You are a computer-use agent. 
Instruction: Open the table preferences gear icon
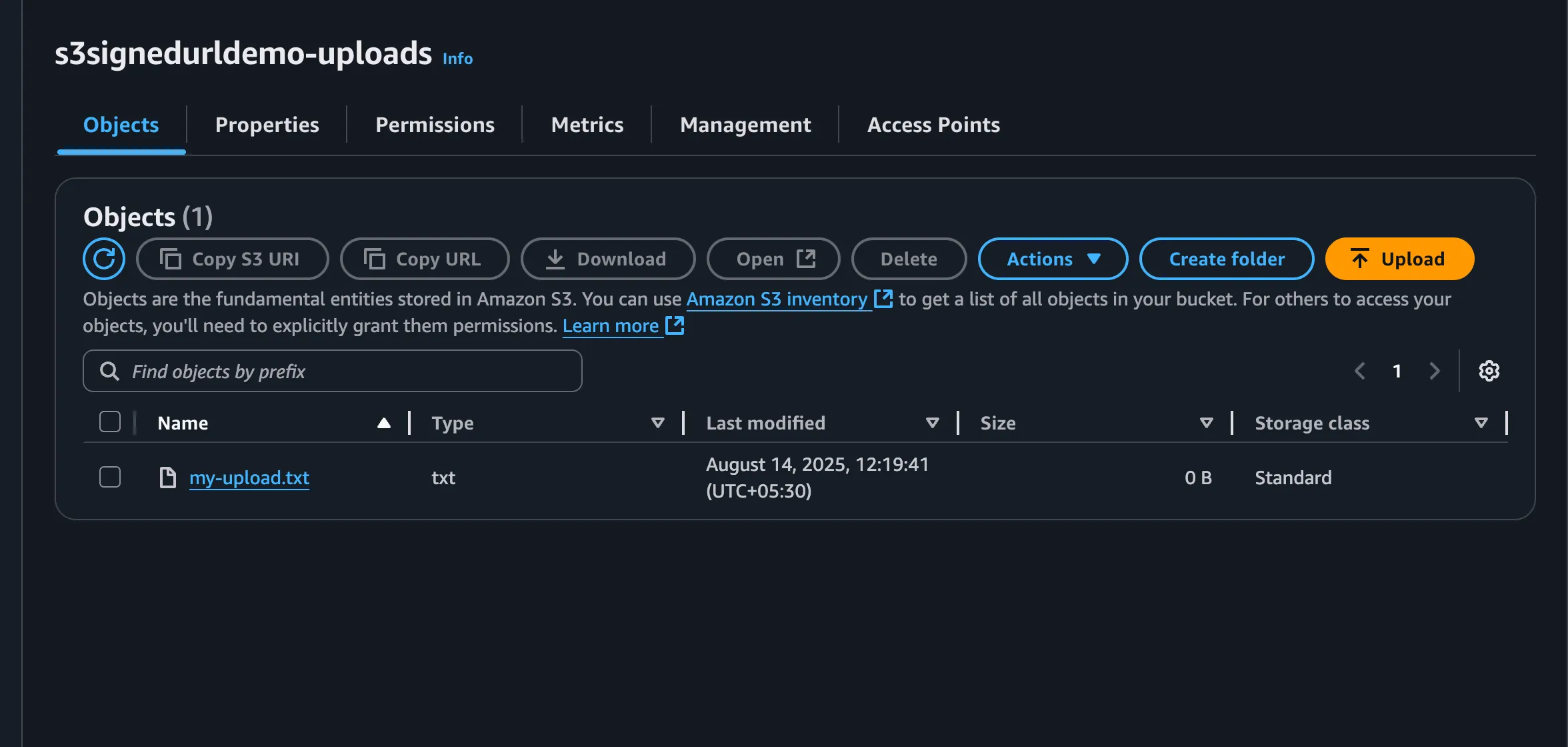1489,371
